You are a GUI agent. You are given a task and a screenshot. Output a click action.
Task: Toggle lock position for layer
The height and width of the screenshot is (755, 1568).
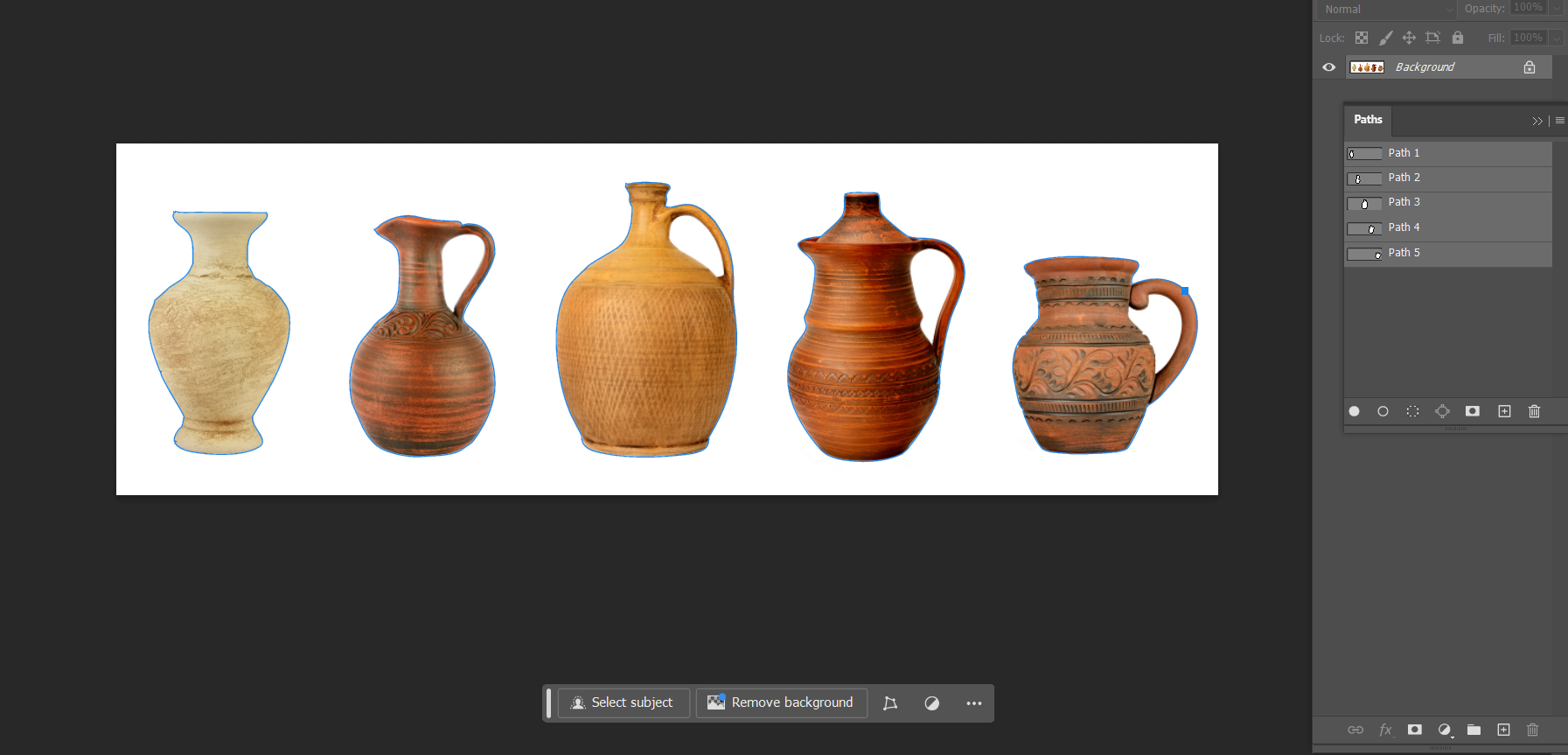point(1409,38)
